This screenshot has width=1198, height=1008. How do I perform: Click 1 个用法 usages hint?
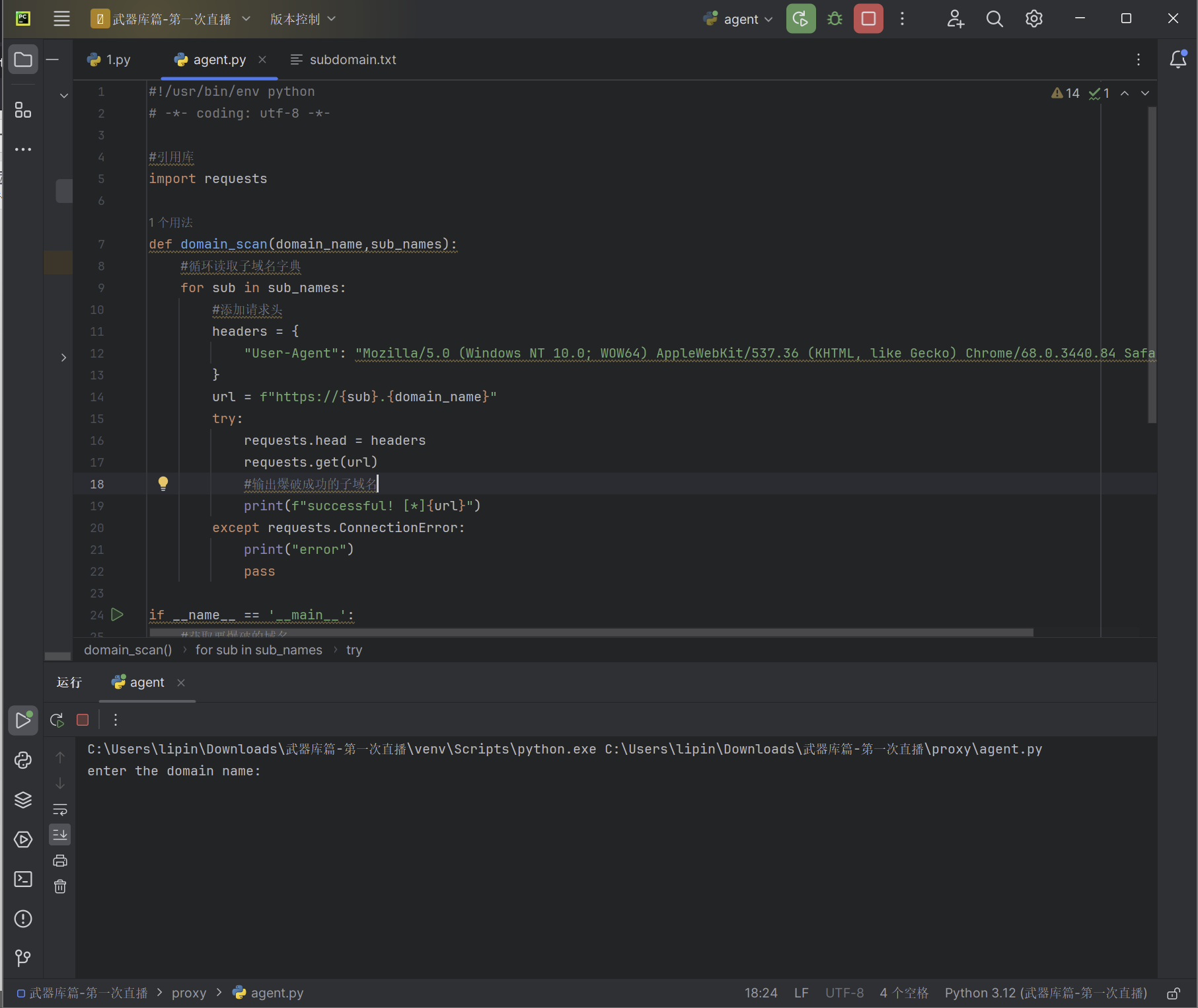[170, 222]
